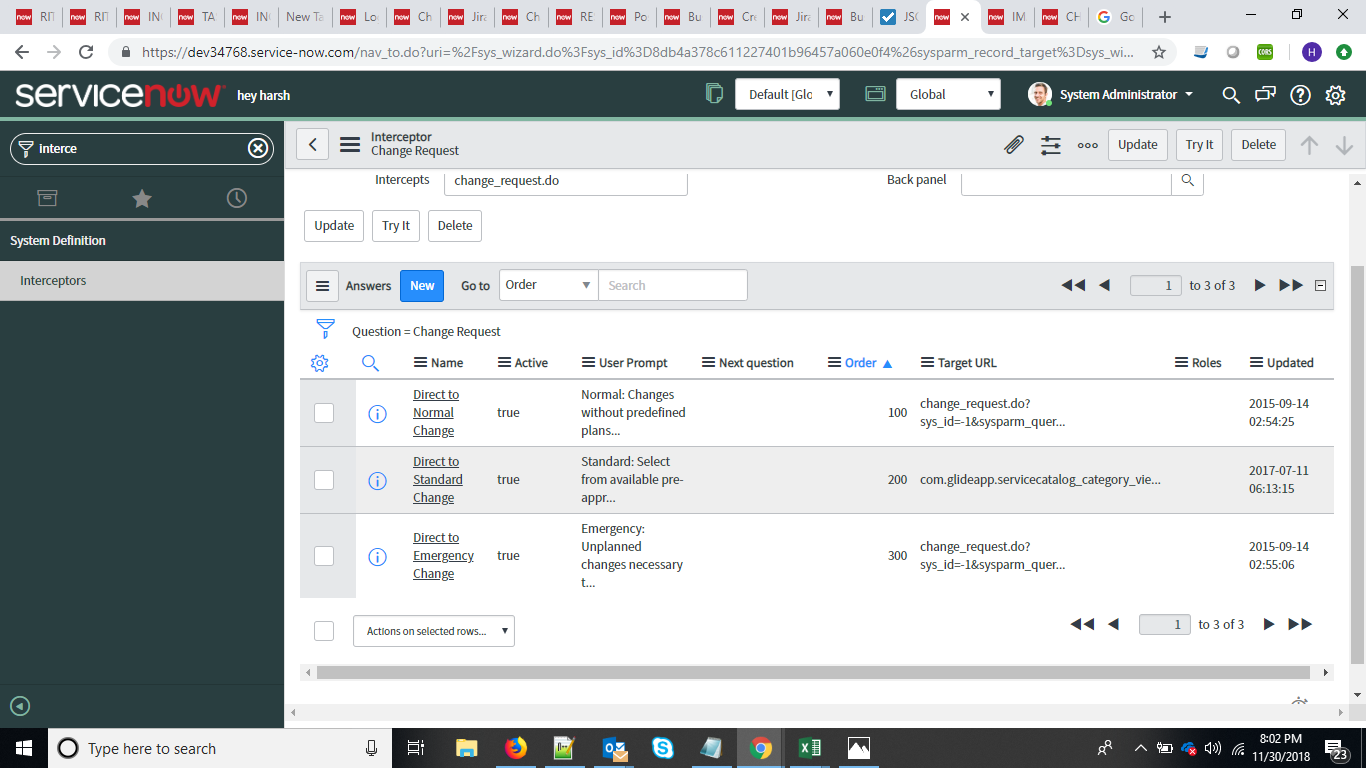Attach a file using the paperclip icon

point(1013,144)
